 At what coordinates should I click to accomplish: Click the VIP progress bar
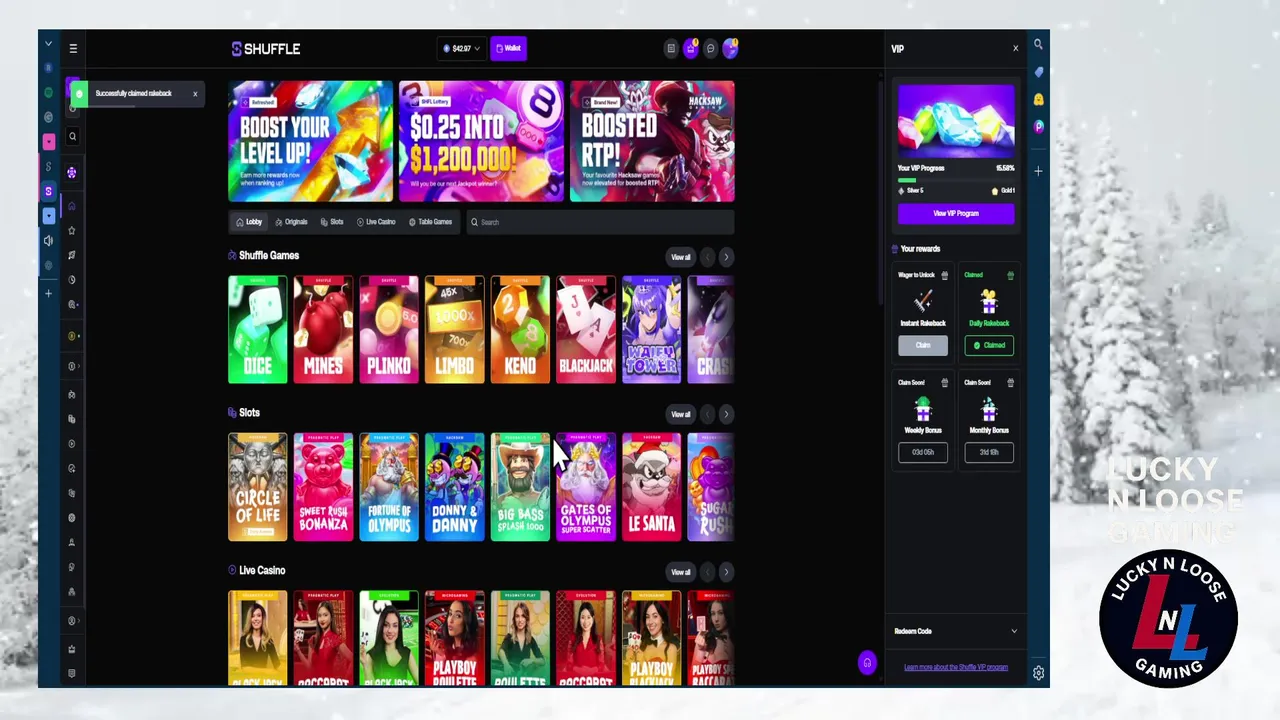956,180
